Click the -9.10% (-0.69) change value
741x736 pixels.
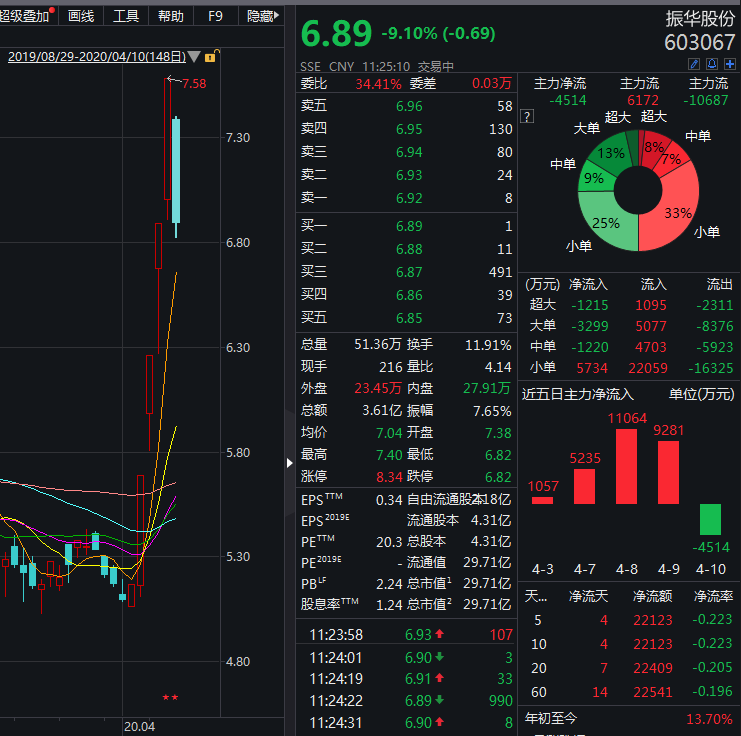pos(438,34)
